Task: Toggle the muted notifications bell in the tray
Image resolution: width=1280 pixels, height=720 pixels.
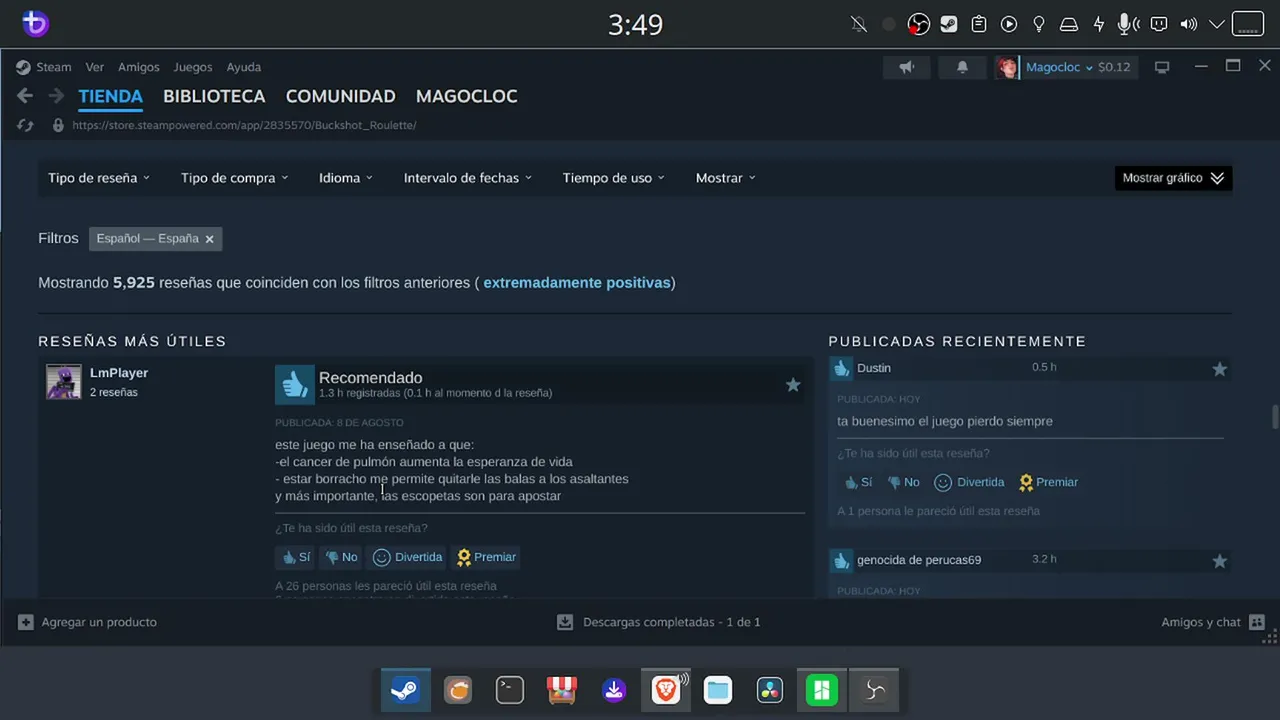Action: [859, 24]
